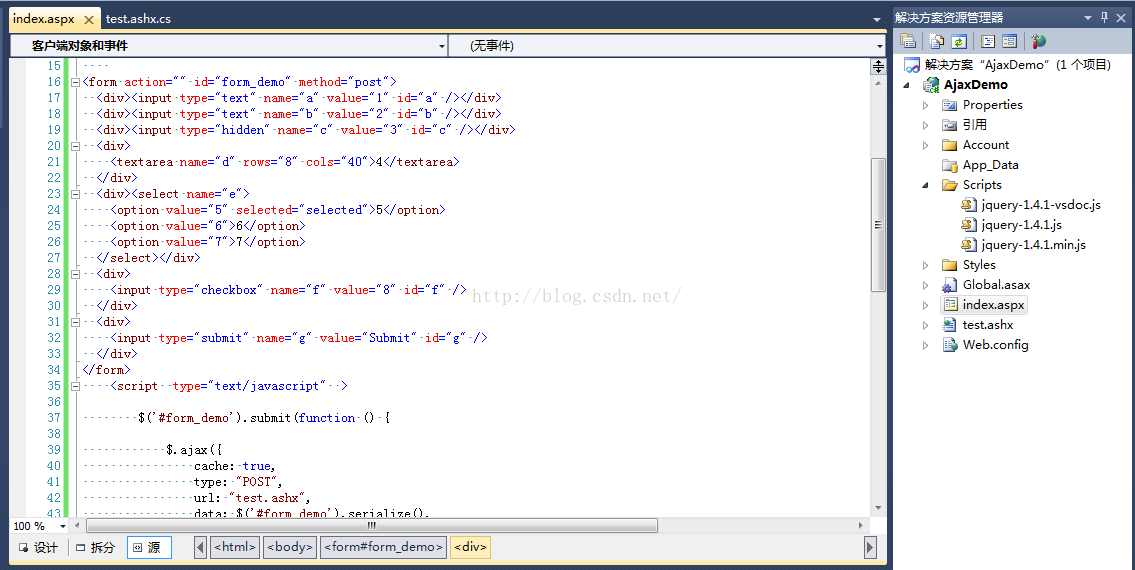This screenshot has height=570, width=1135.
Task: Click the Account folder icon
Action: coord(950,145)
